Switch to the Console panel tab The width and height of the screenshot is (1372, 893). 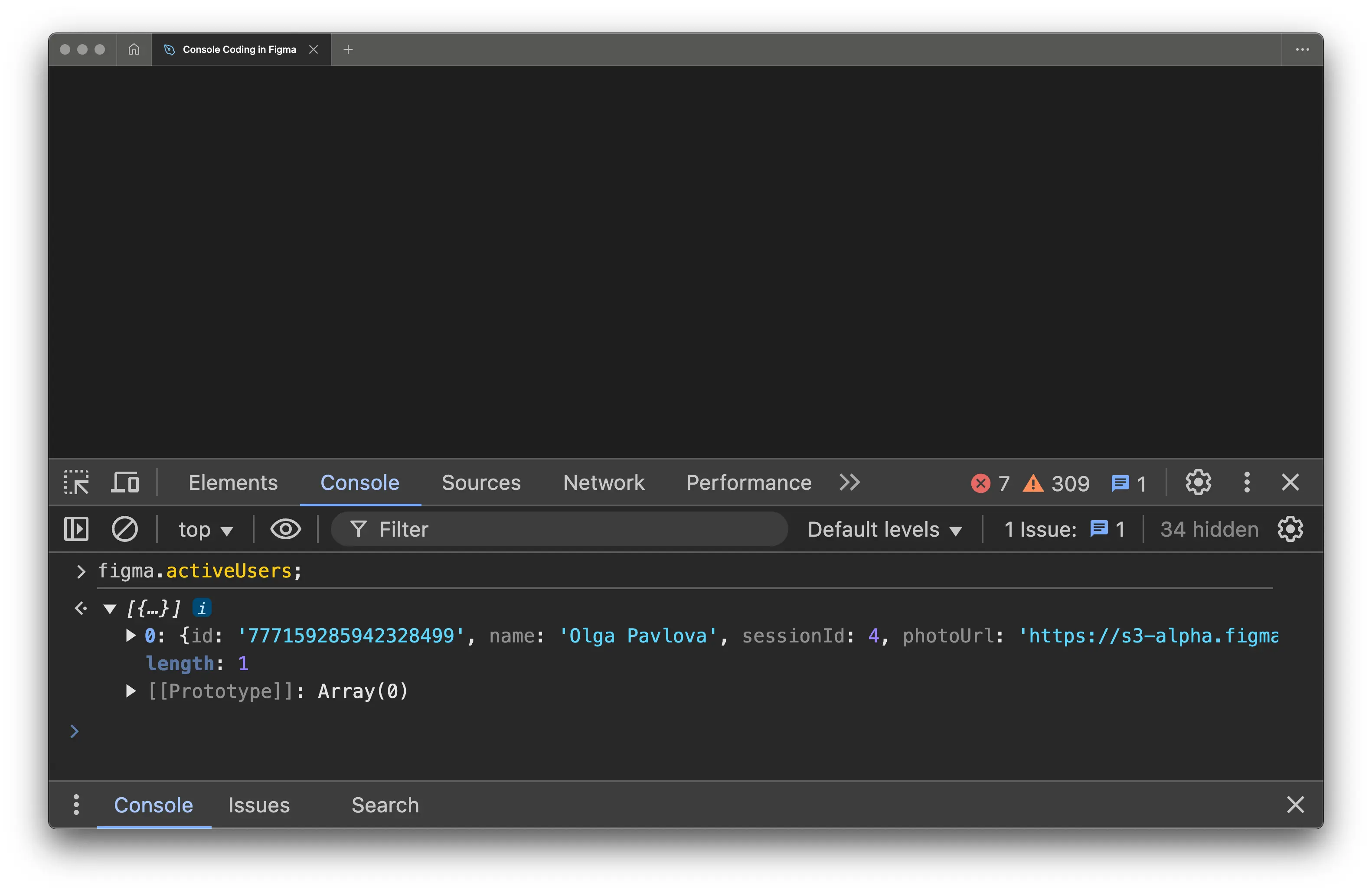(360, 483)
